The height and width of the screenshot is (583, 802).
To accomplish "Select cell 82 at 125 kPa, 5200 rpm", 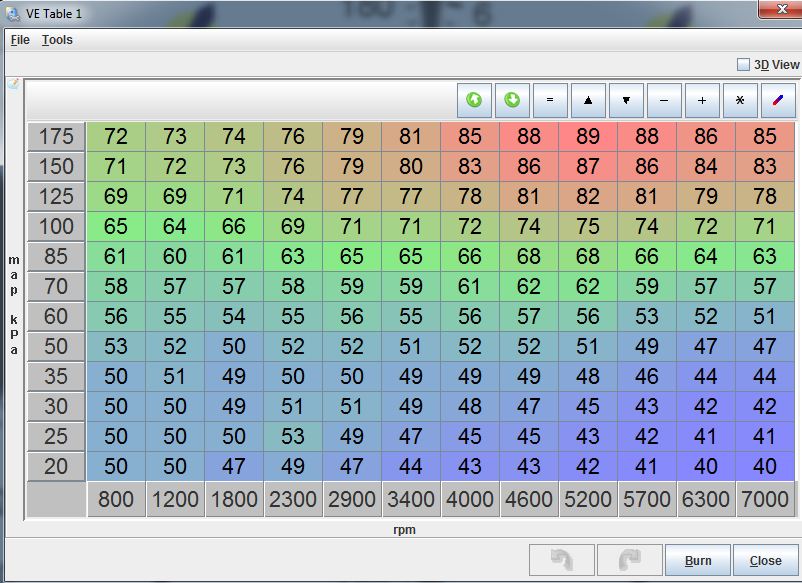I will point(588,196).
